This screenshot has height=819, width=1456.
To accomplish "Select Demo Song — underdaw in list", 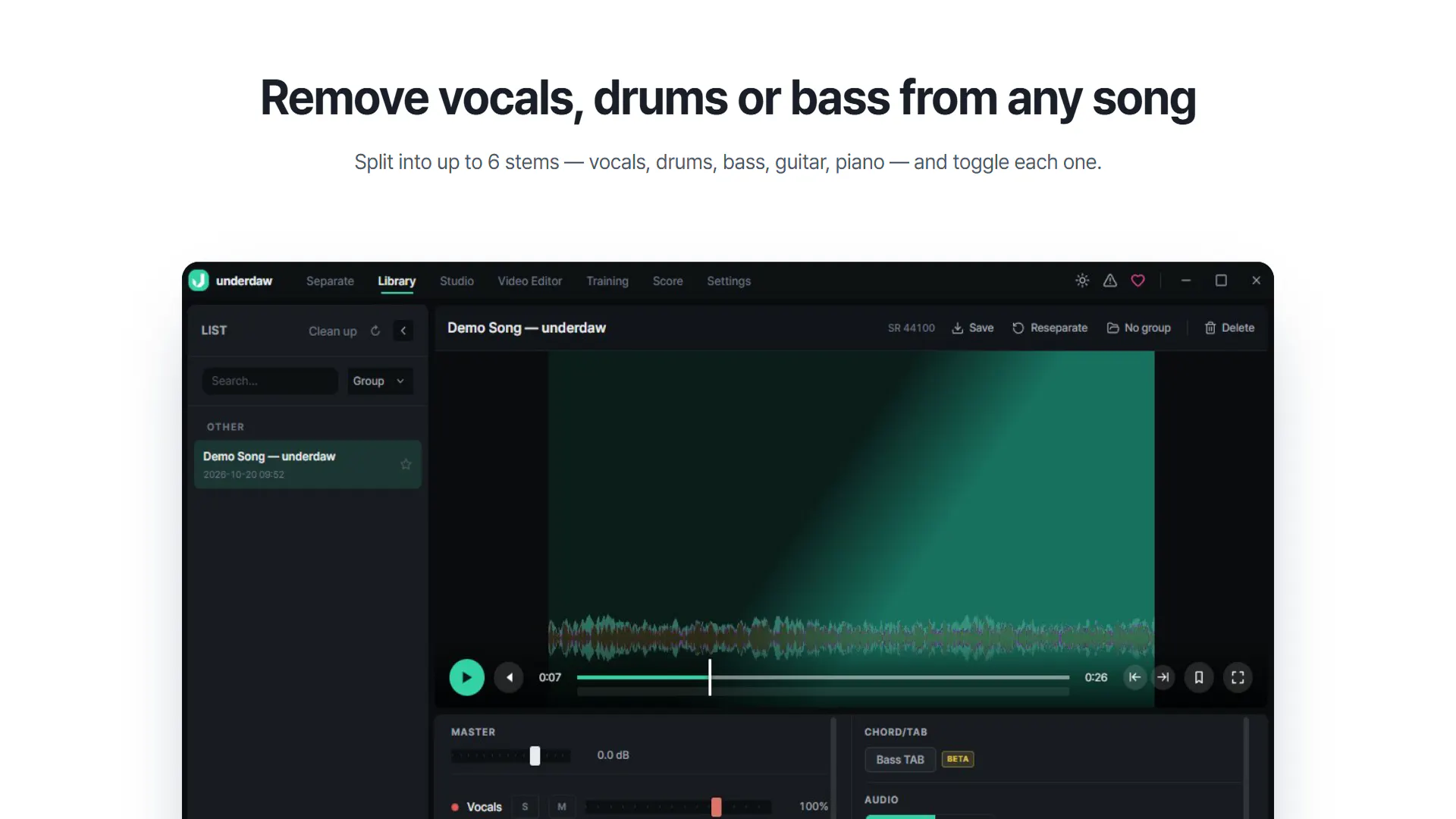I will click(308, 464).
